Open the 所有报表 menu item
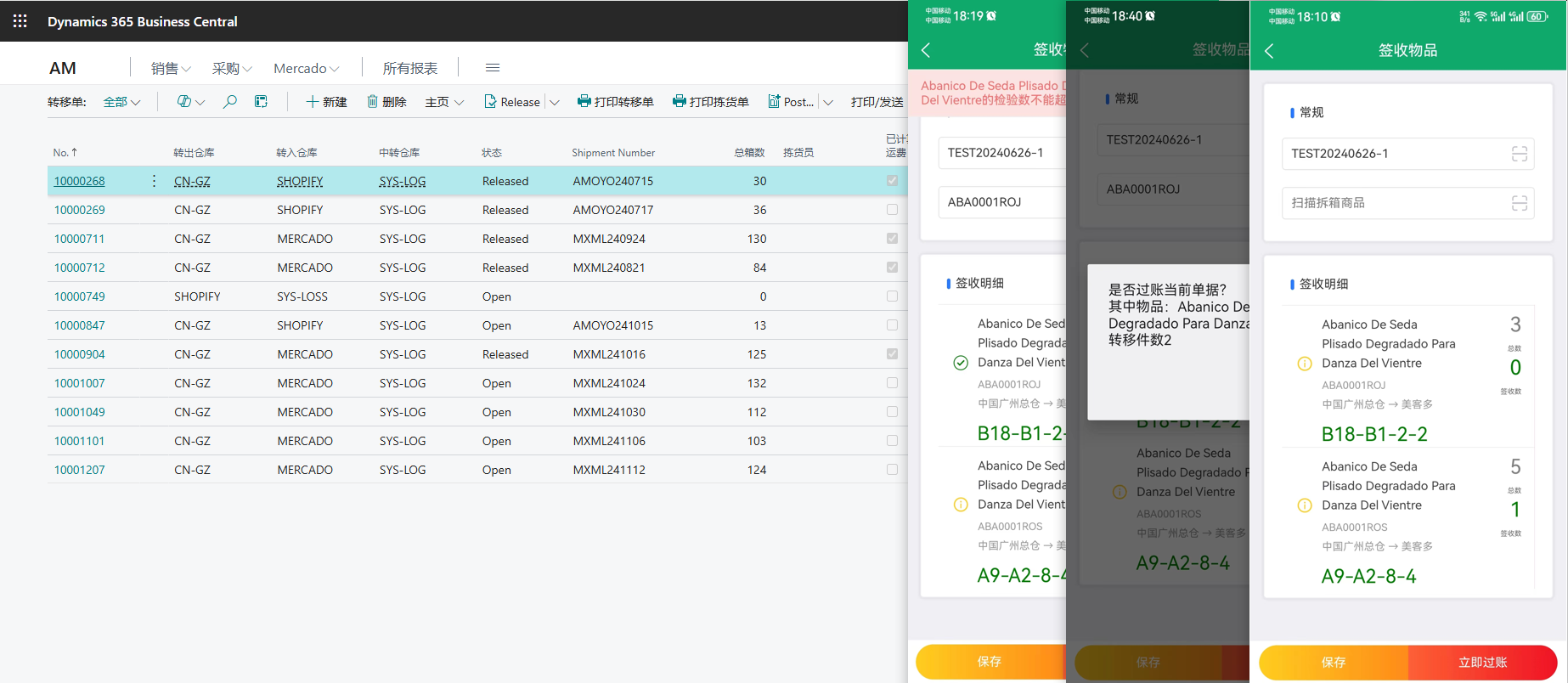Viewport: 1568px width, 683px height. click(409, 68)
